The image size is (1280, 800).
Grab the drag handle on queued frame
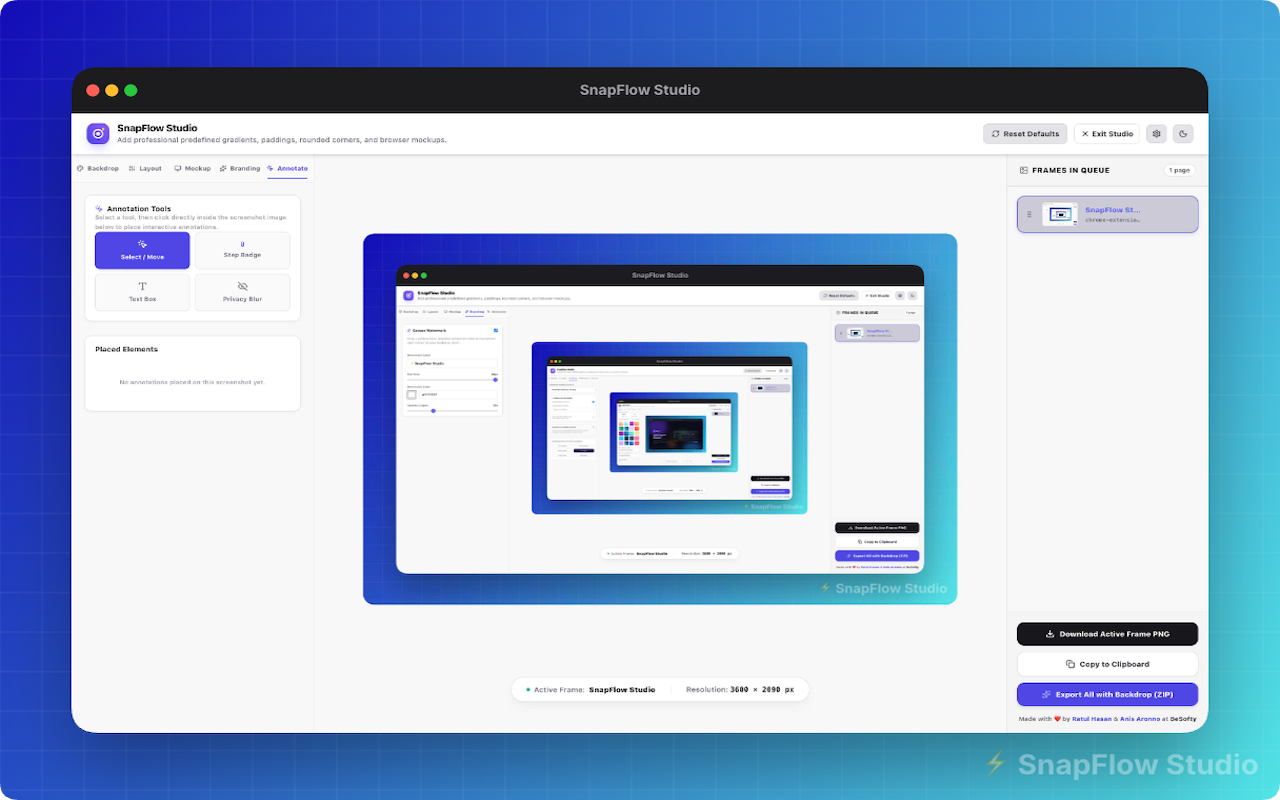click(1029, 214)
